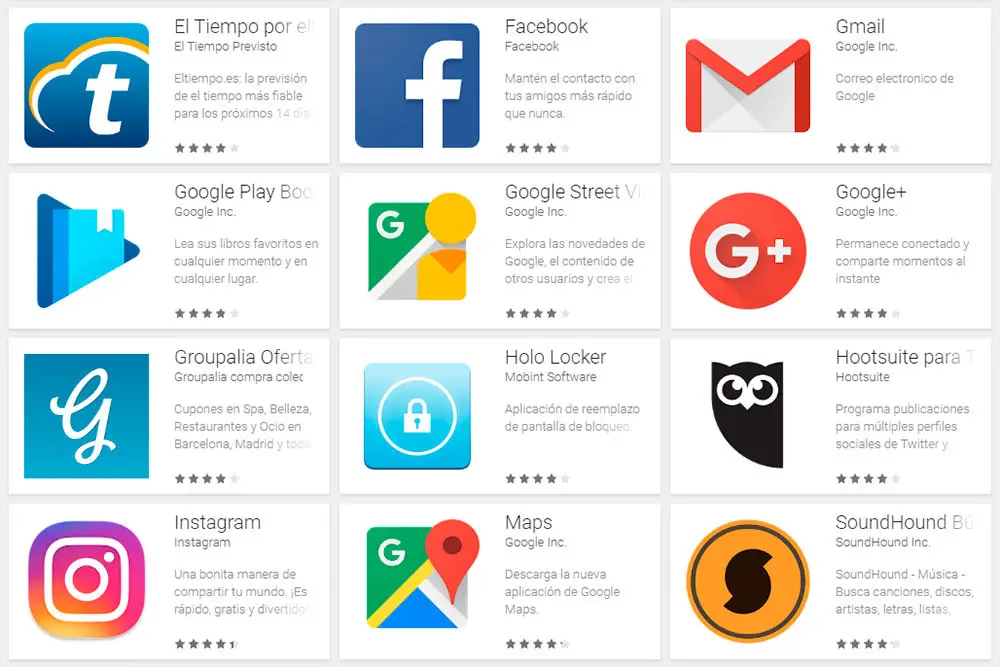Click the Holo Locker title
Screen dimensions: 1000x667
click(x=555, y=357)
